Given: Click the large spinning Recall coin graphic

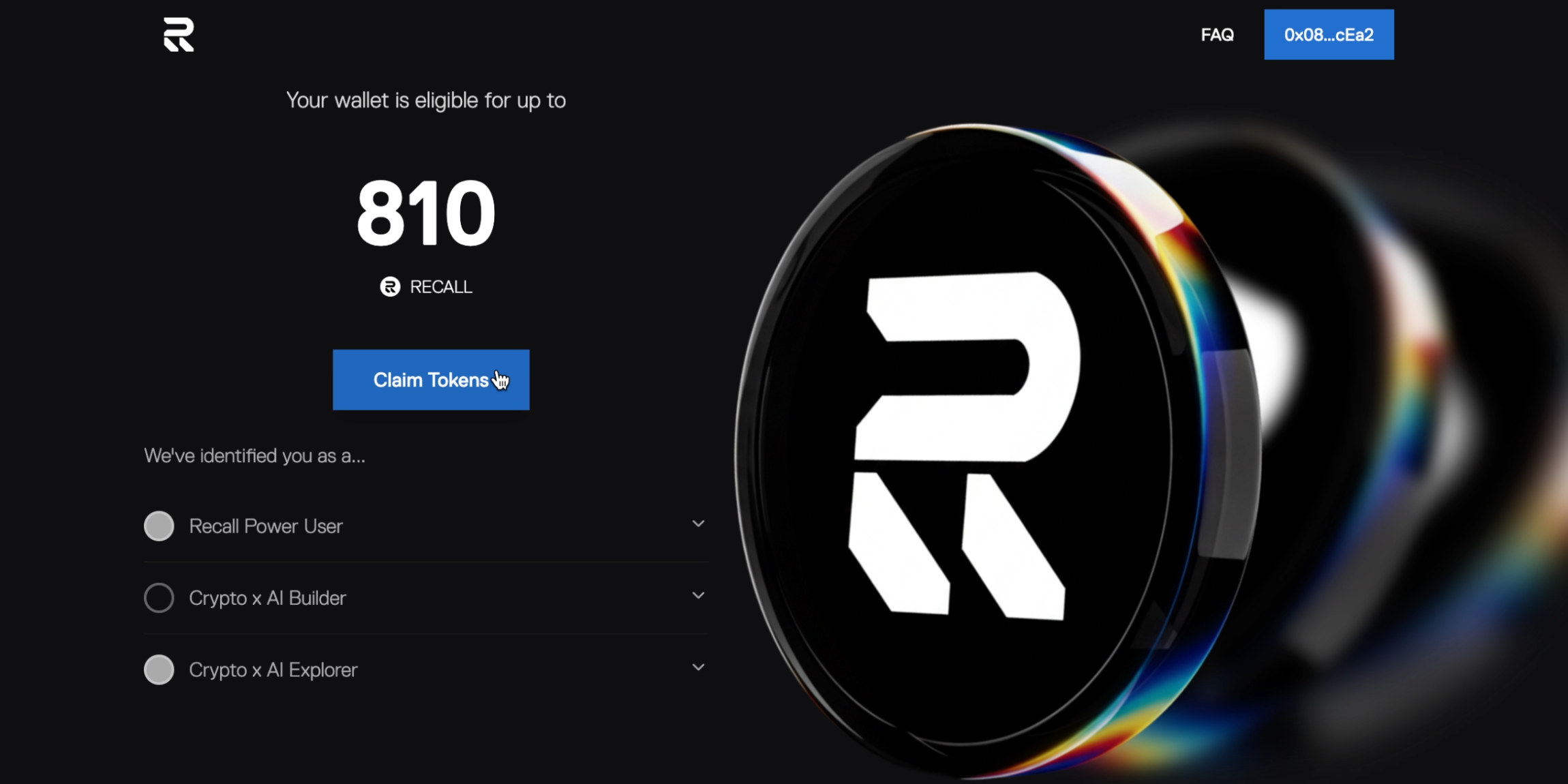Looking at the screenshot, I should coord(999,450).
